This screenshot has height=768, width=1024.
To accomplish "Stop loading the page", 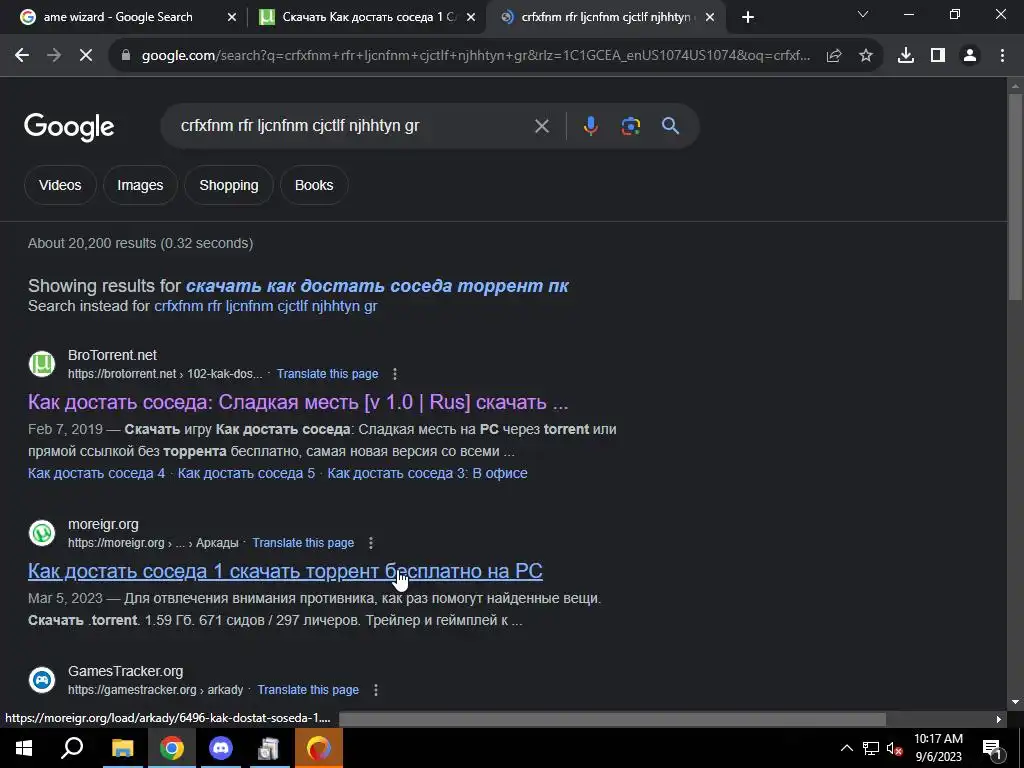I will pos(86,56).
